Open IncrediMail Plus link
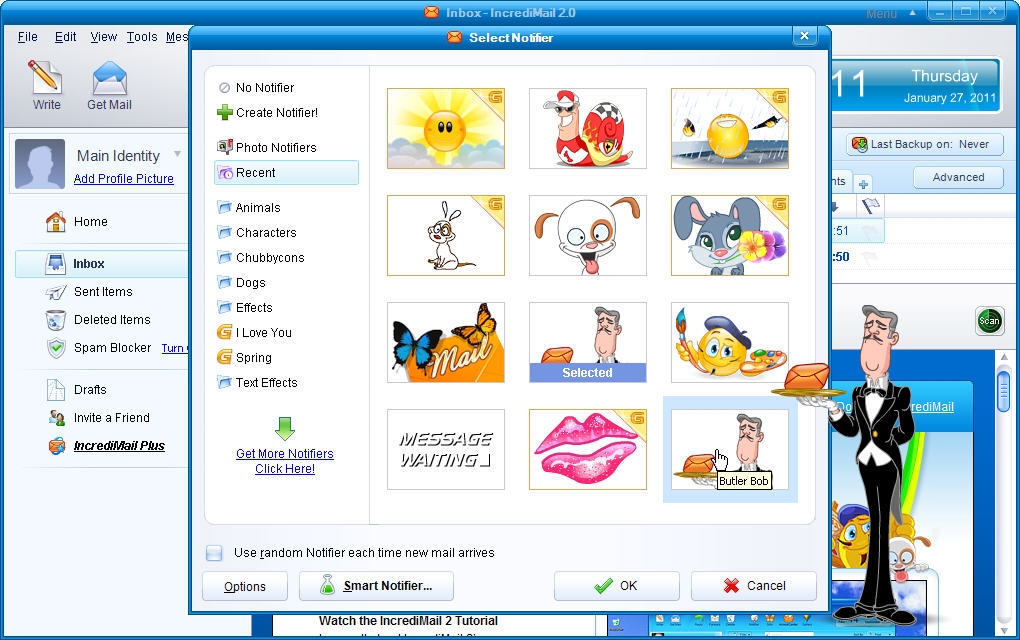Screen dimensions: 1020x640 [107, 446]
